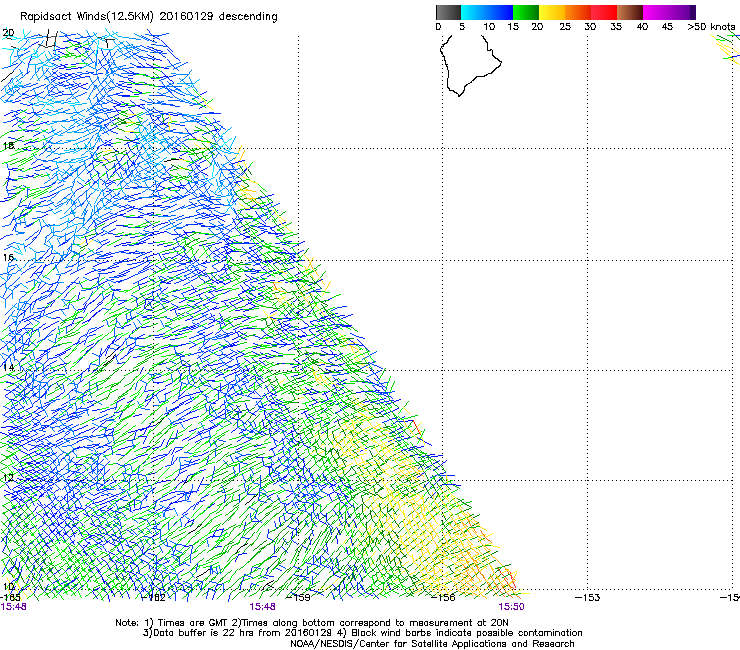Click the longitude label -153

[588, 598]
